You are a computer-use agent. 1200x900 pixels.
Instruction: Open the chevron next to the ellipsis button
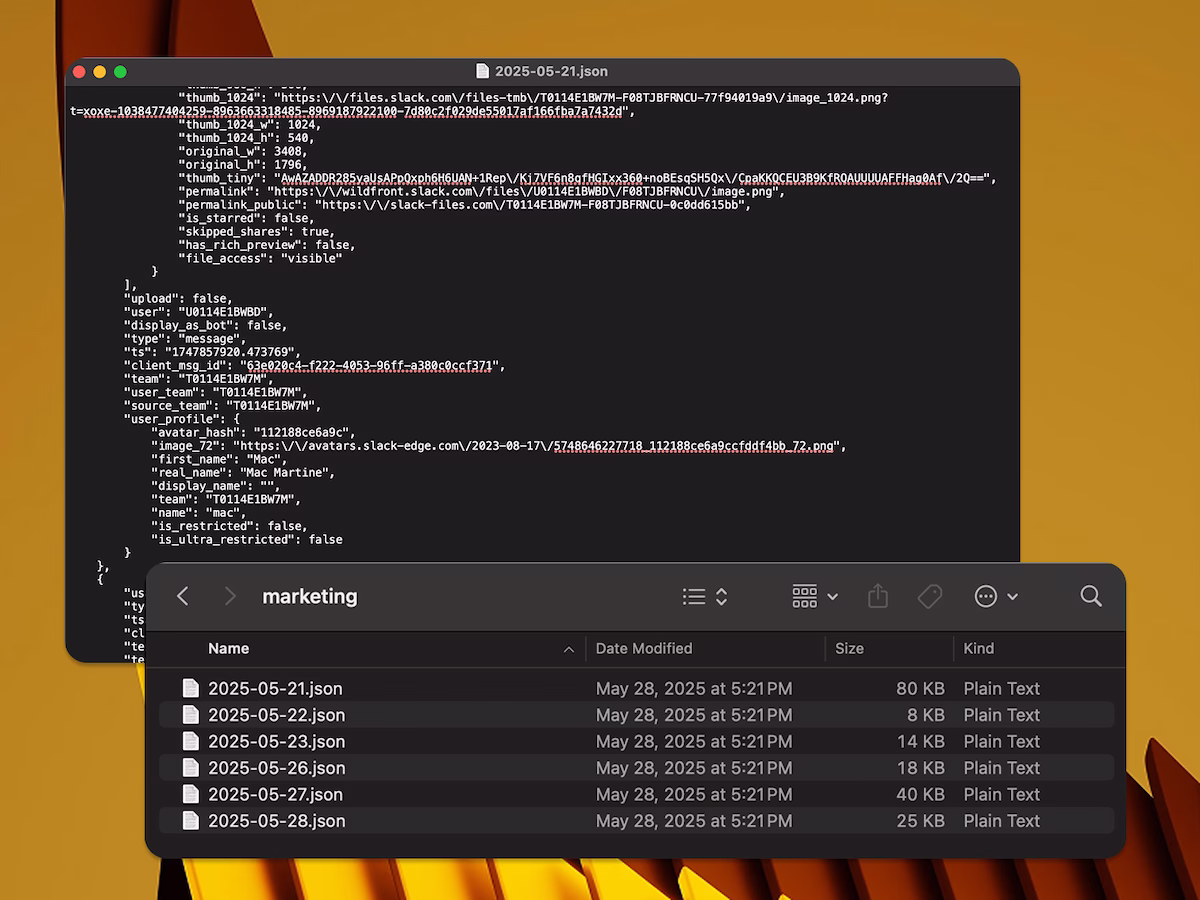pos(1013,596)
